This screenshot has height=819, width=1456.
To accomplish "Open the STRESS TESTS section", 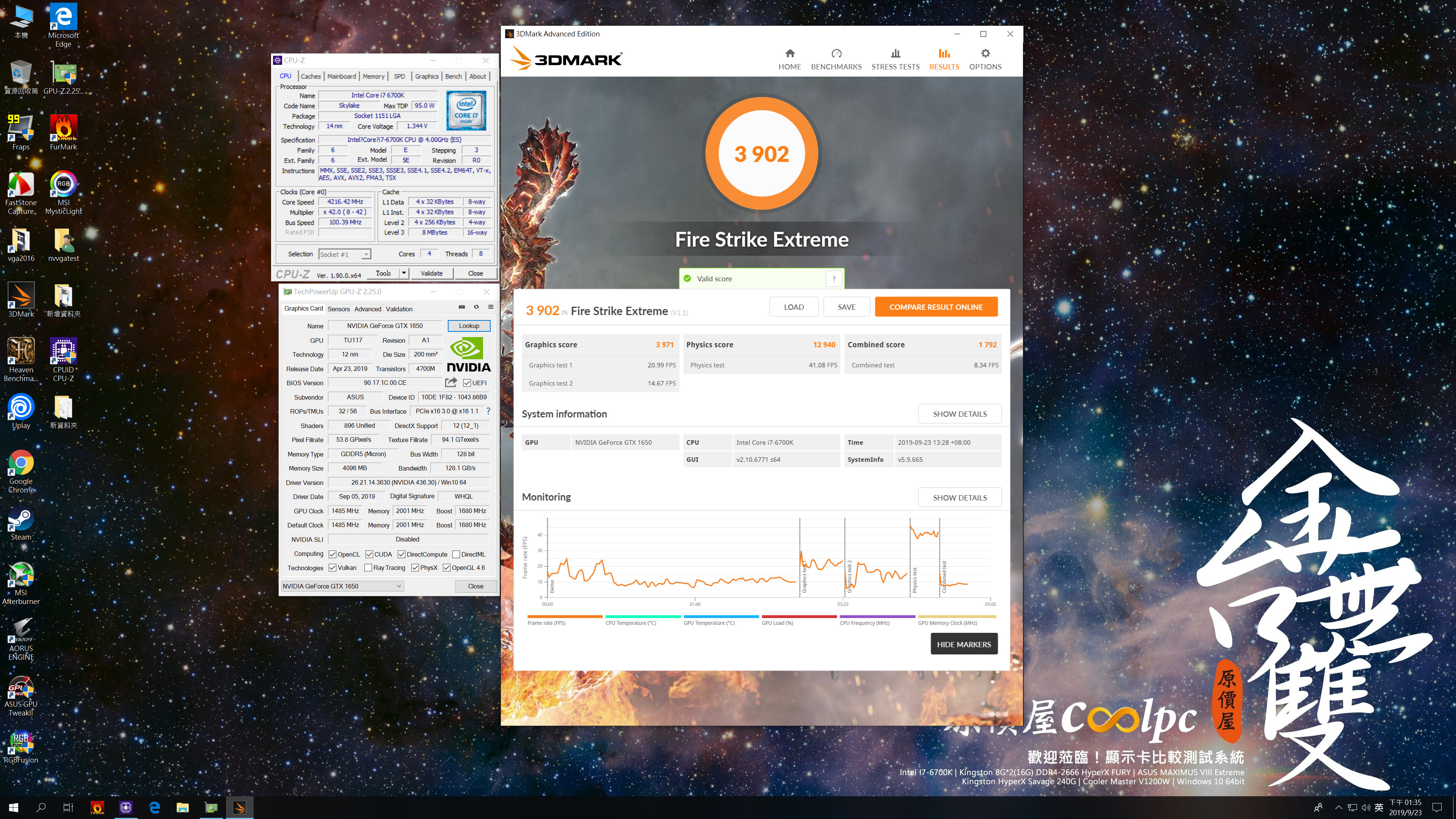I will tap(895, 60).
